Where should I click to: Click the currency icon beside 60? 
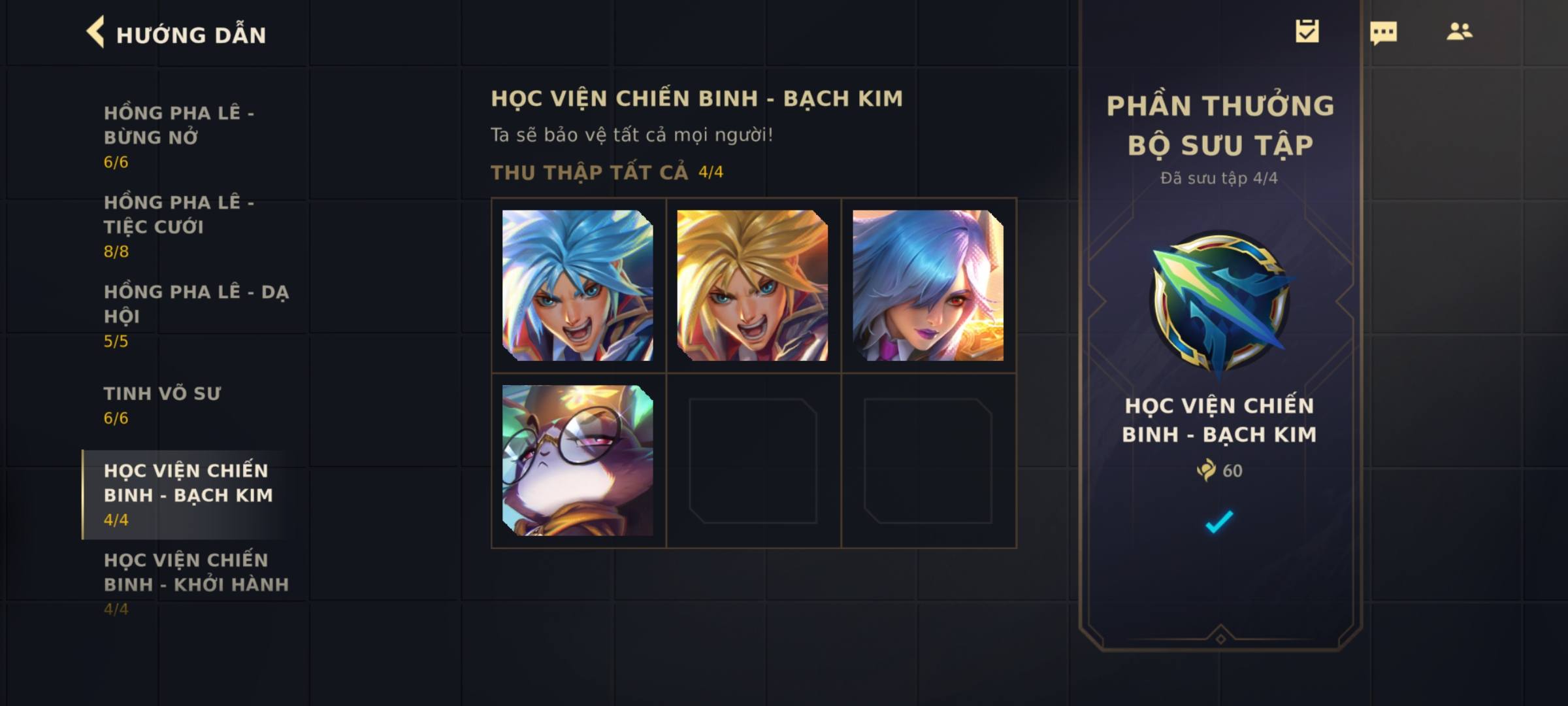coord(1206,470)
